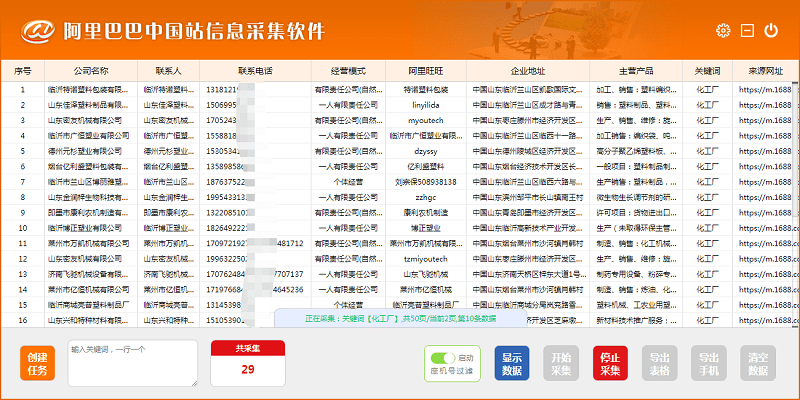Image resolution: width=800 pixels, height=400 pixels.
Task: Click the Wangwang cell 山东飞驰机械
Action: point(426,274)
